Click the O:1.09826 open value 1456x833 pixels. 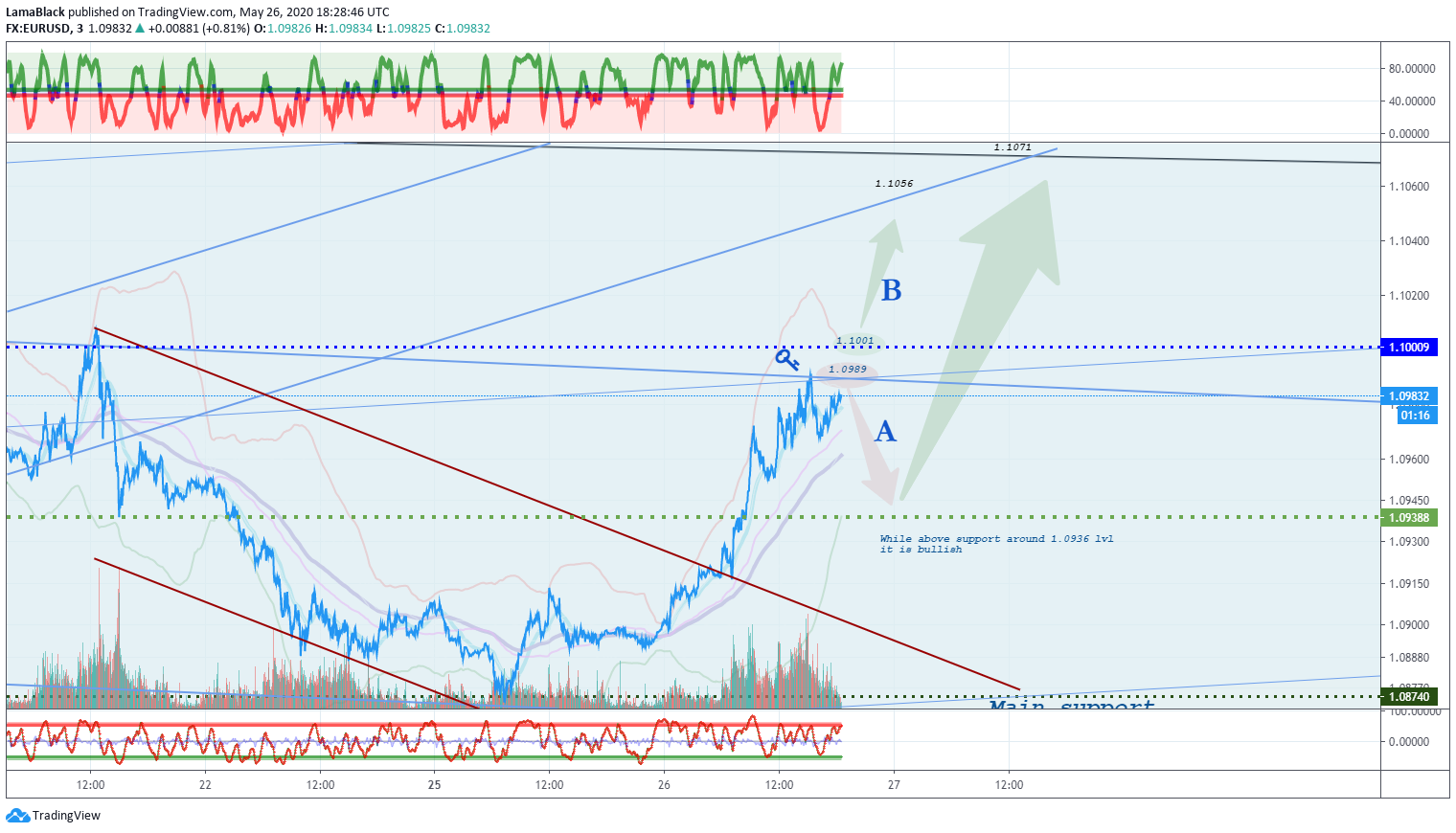283,29
